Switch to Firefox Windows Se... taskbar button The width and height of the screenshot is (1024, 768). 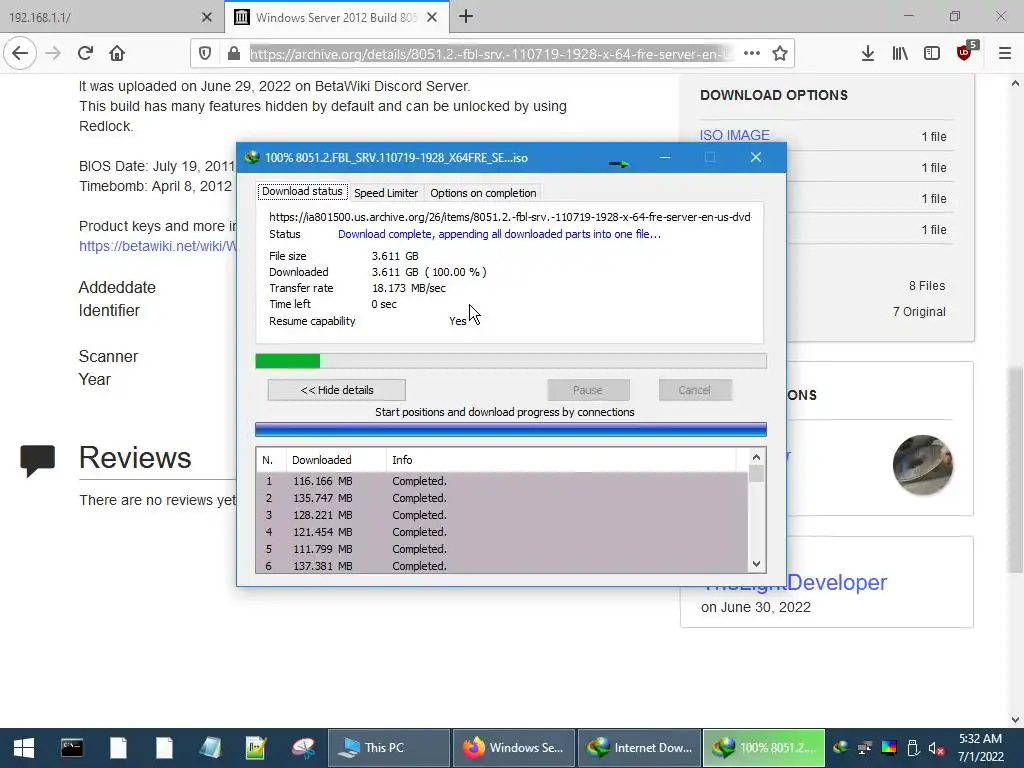click(x=513, y=748)
